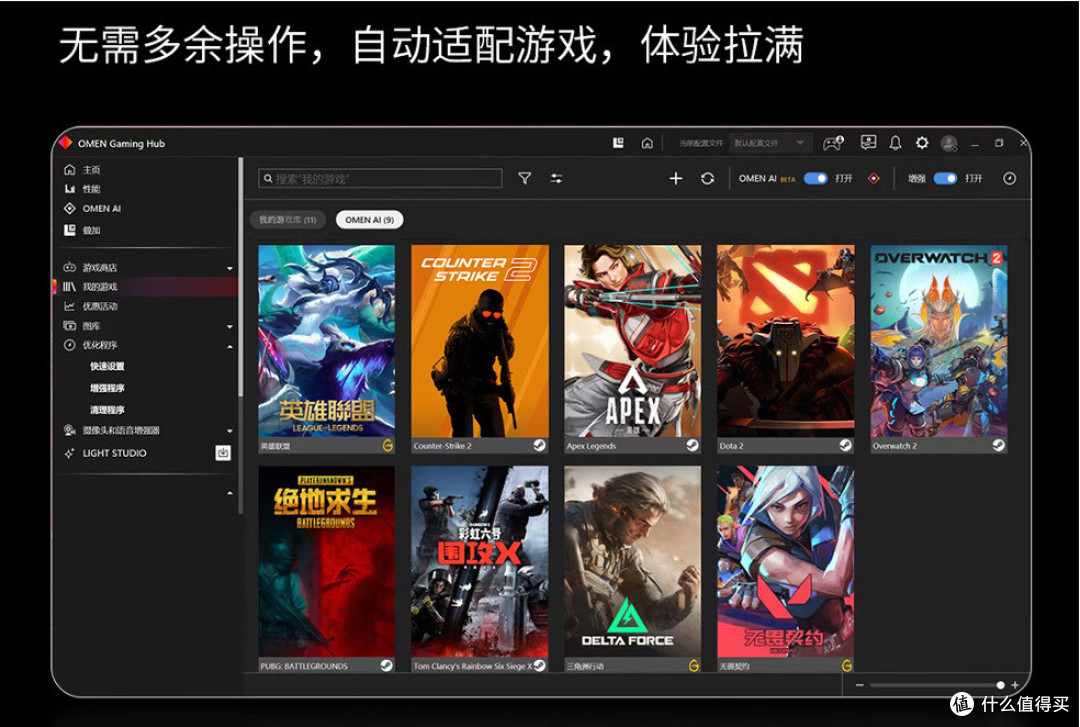The width and height of the screenshot is (1080, 727).
Task: Collapse the Optimizer (优化程序) submenu arrow
Action: point(230,346)
